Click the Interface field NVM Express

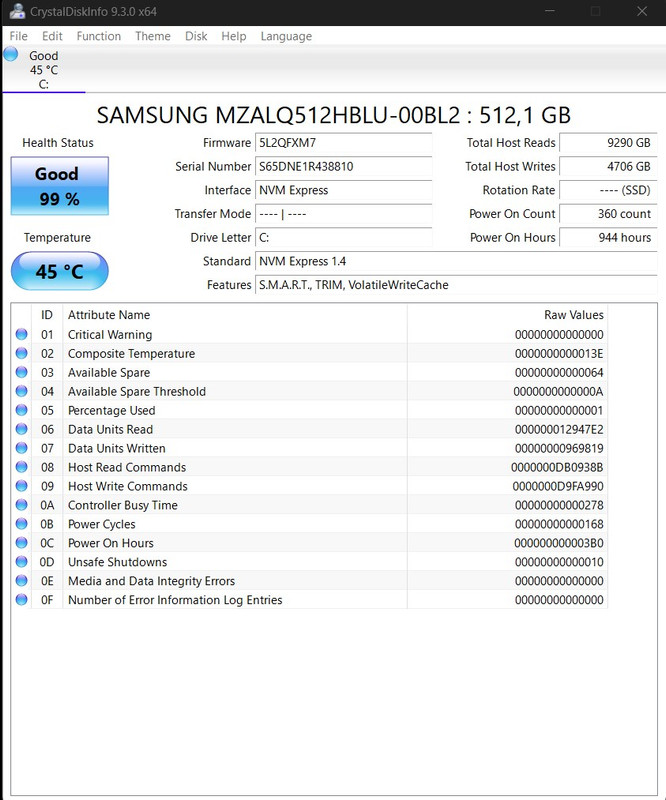pos(343,190)
